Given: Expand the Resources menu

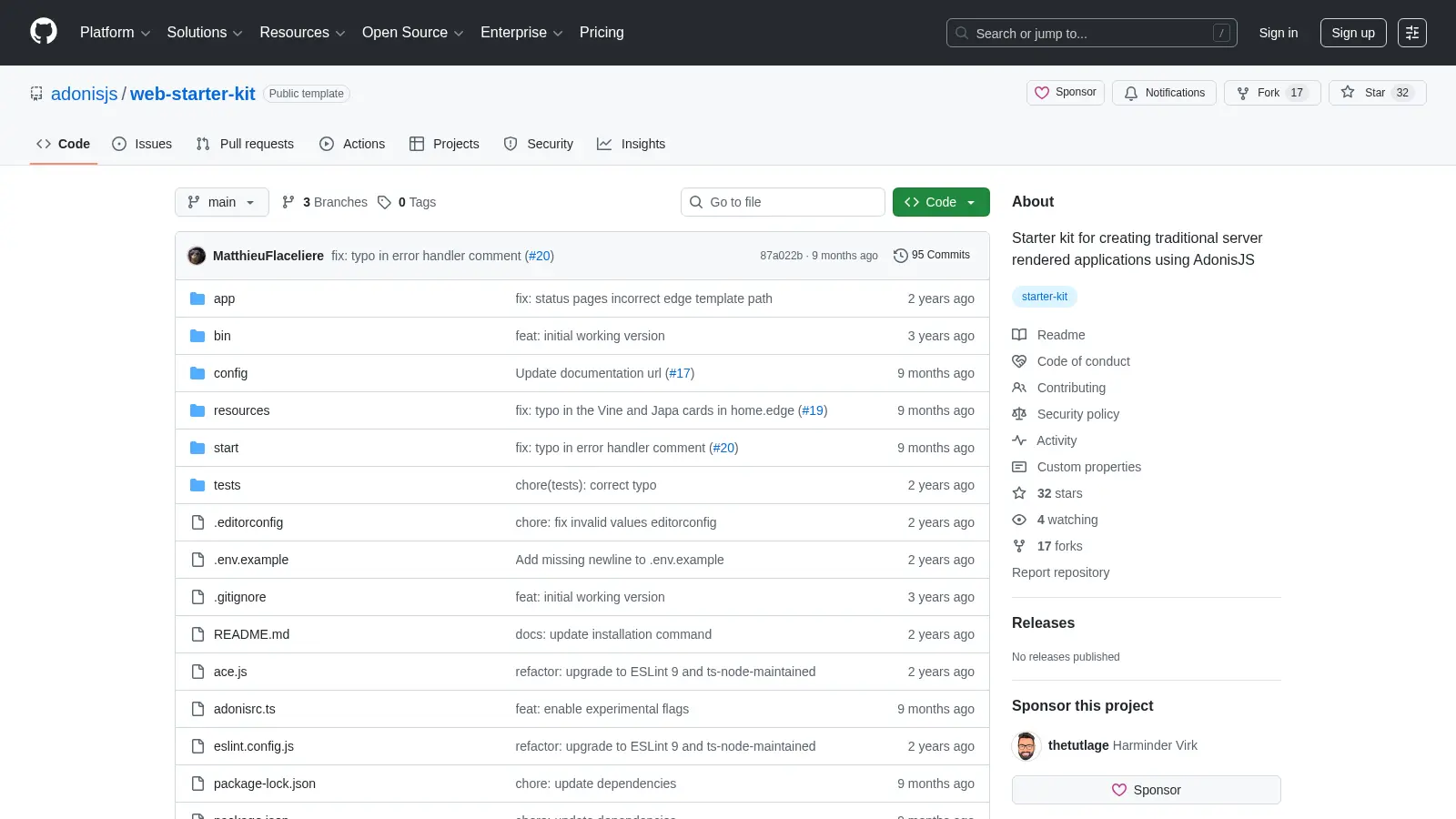Looking at the screenshot, I should (x=302, y=32).
